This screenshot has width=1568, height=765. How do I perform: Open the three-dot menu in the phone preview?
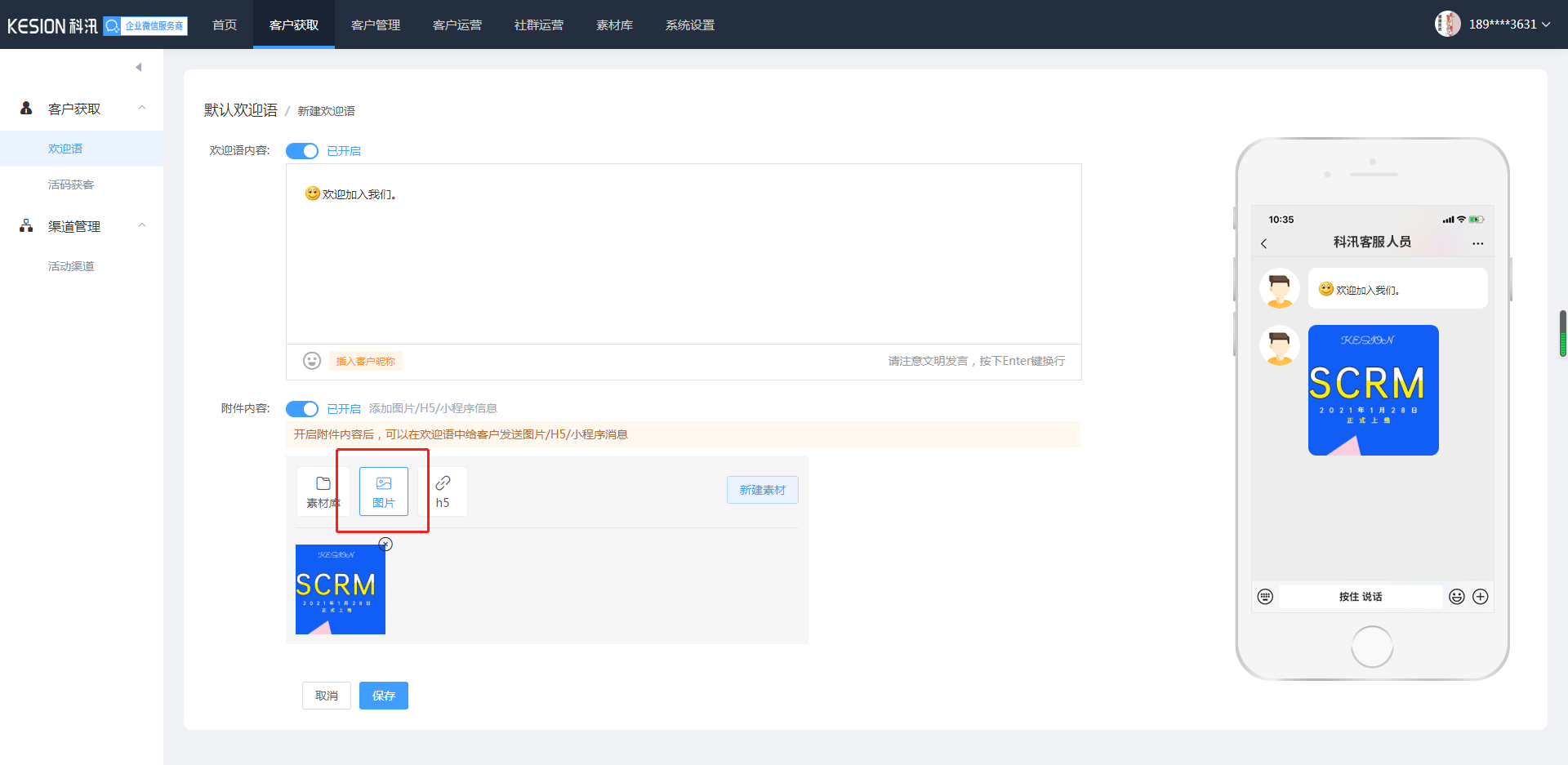[1477, 243]
